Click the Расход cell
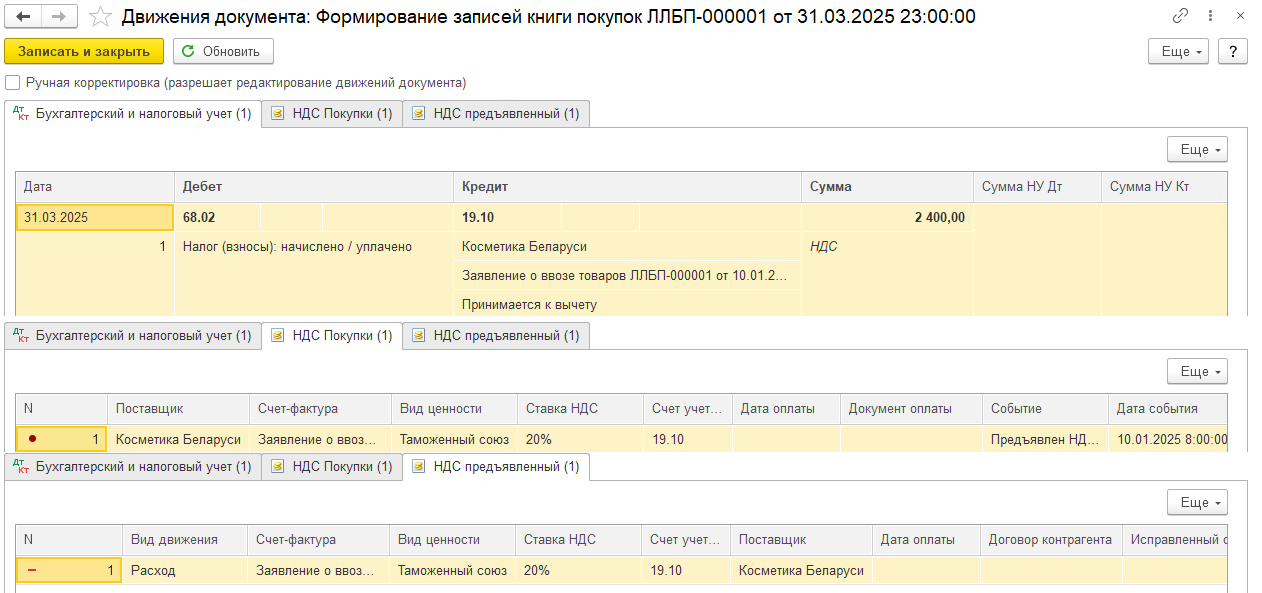 coord(185,570)
